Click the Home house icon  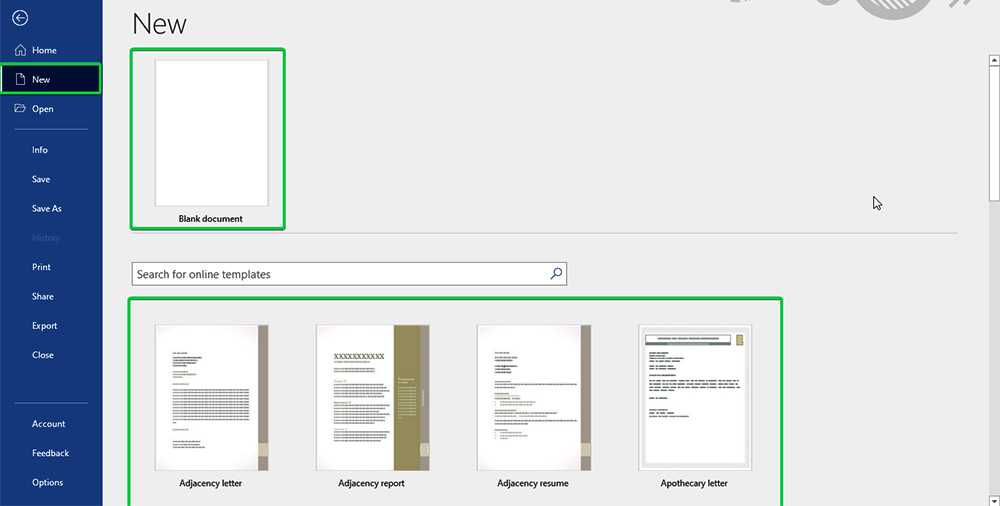tap(20, 50)
